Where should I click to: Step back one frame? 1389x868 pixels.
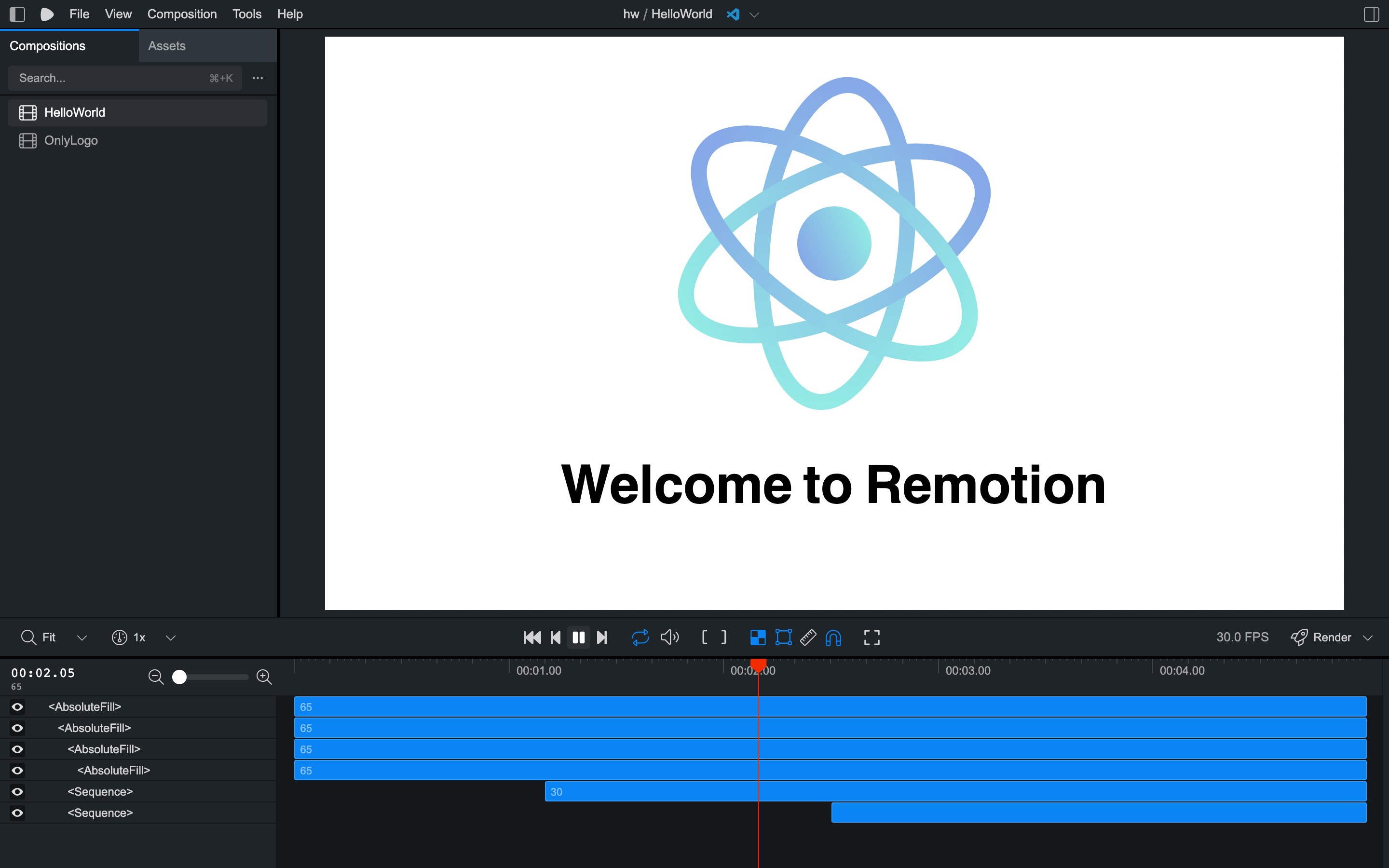click(556, 637)
